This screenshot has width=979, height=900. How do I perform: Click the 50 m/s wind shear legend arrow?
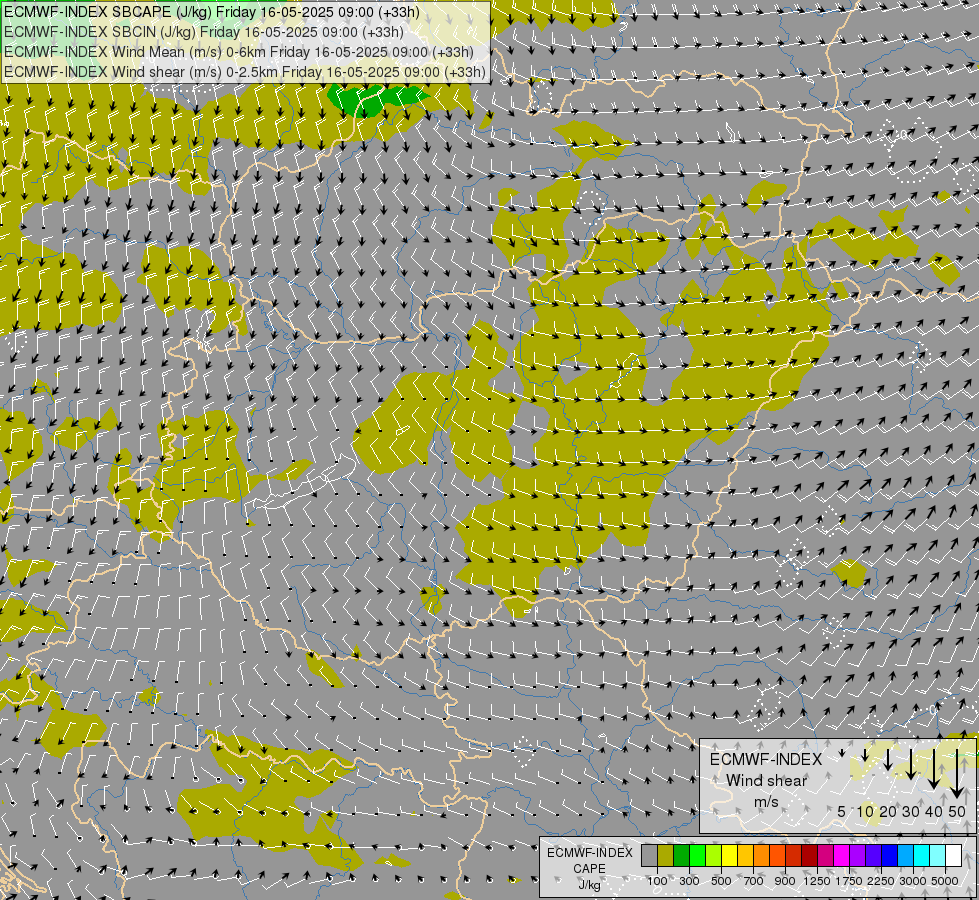tap(957, 773)
